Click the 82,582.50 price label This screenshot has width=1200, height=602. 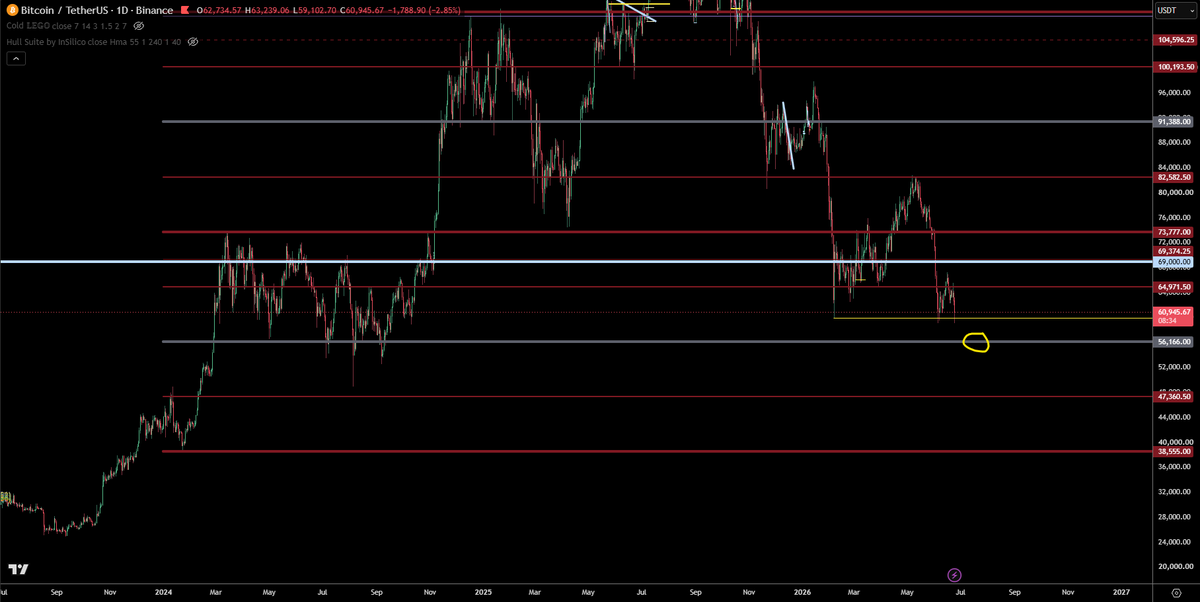click(x=1174, y=177)
